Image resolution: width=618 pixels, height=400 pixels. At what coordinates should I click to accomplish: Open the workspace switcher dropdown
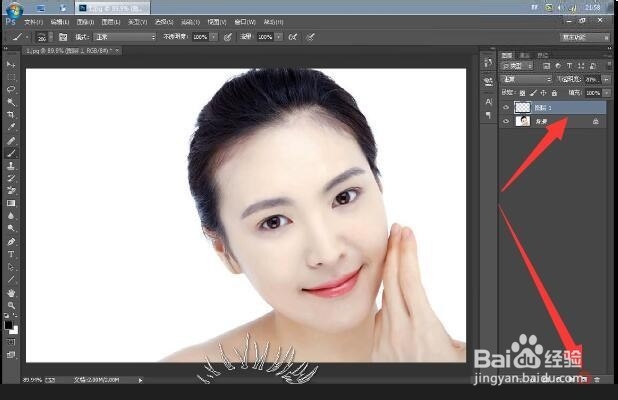click(x=585, y=37)
